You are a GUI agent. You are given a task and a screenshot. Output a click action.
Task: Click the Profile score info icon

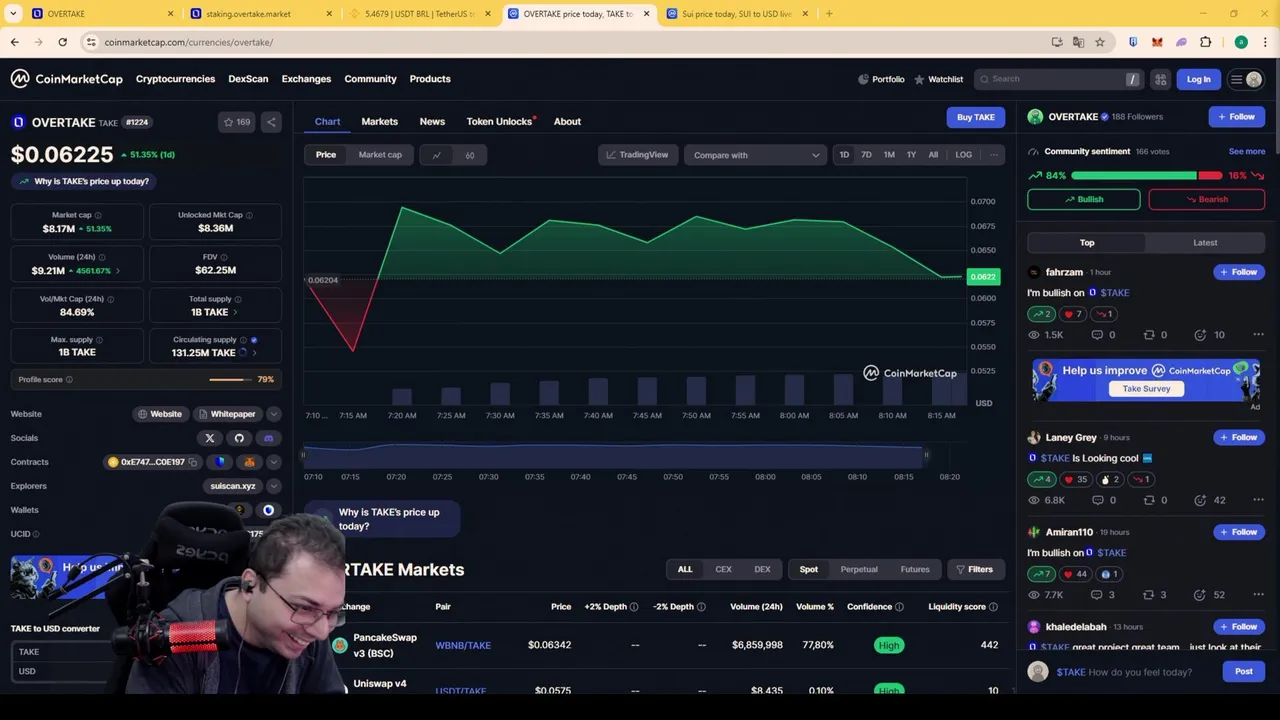pyautogui.click(x=69, y=380)
